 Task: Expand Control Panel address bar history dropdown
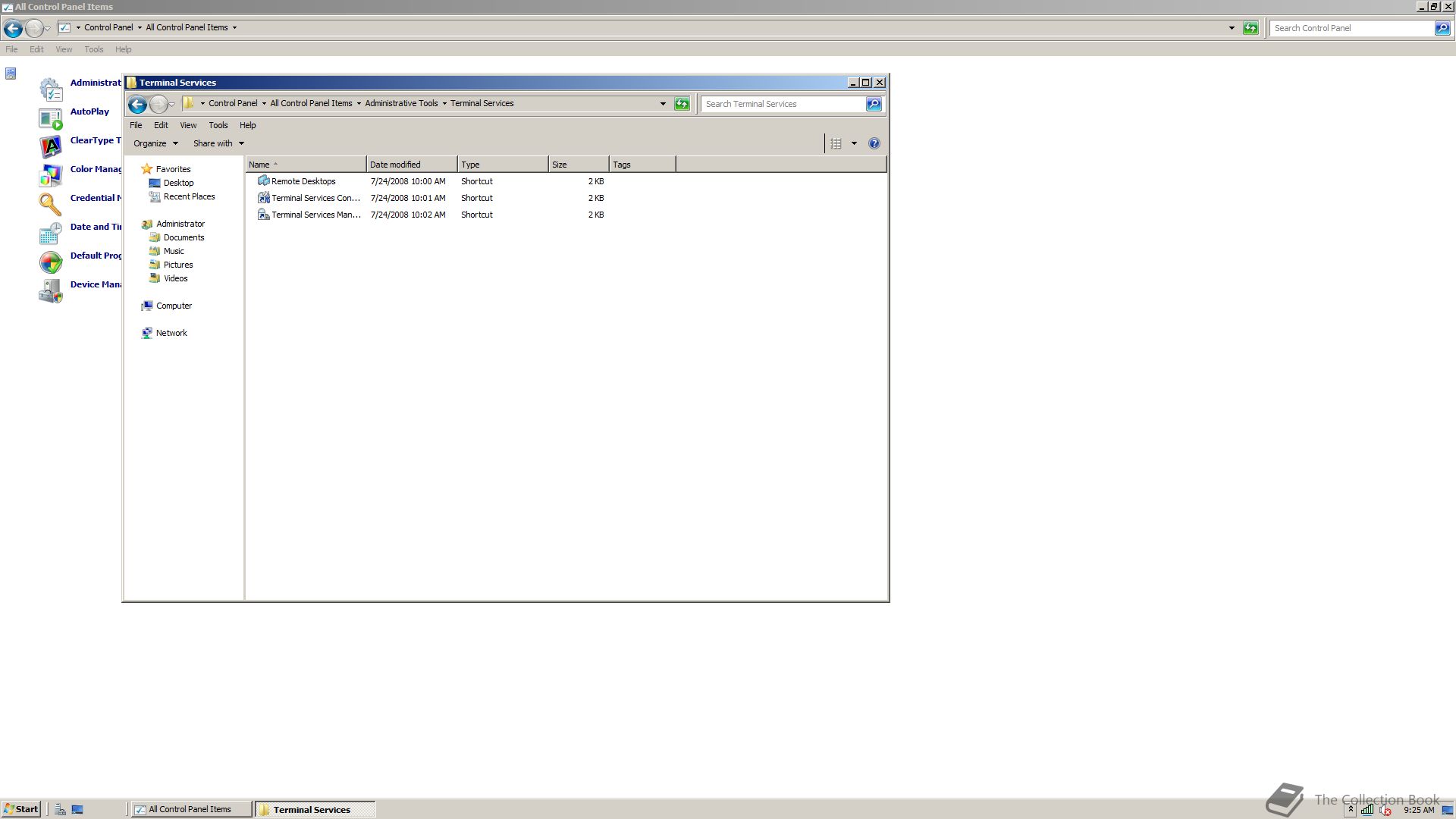coord(1232,28)
